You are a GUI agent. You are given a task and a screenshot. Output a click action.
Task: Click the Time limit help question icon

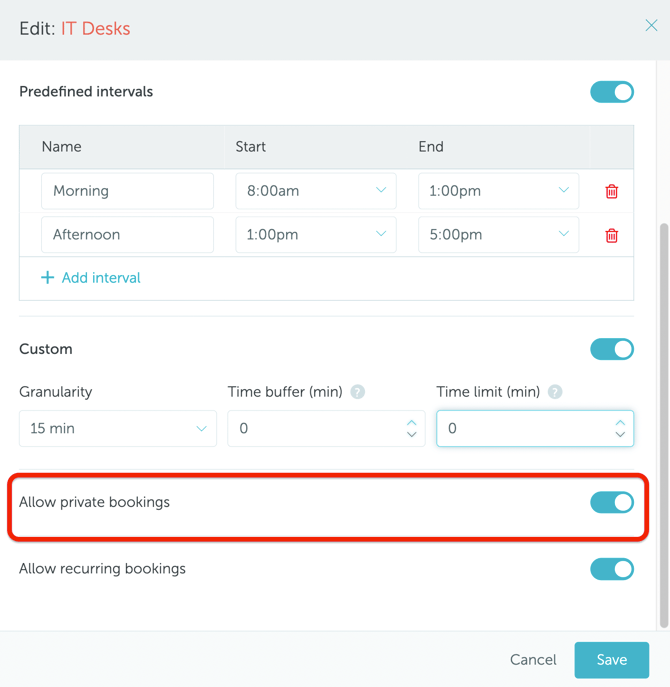coord(555,392)
